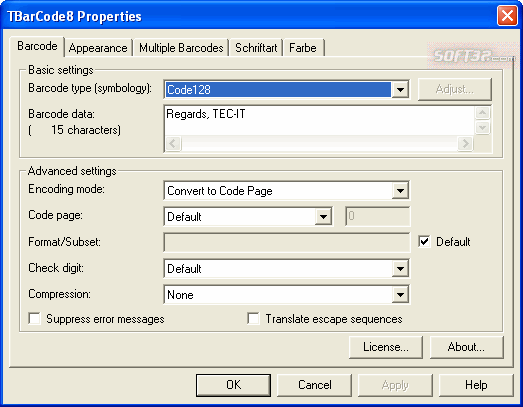Open the Multiple Barcodes tab
Image resolution: width=523 pixels, height=407 pixels.
[181, 48]
